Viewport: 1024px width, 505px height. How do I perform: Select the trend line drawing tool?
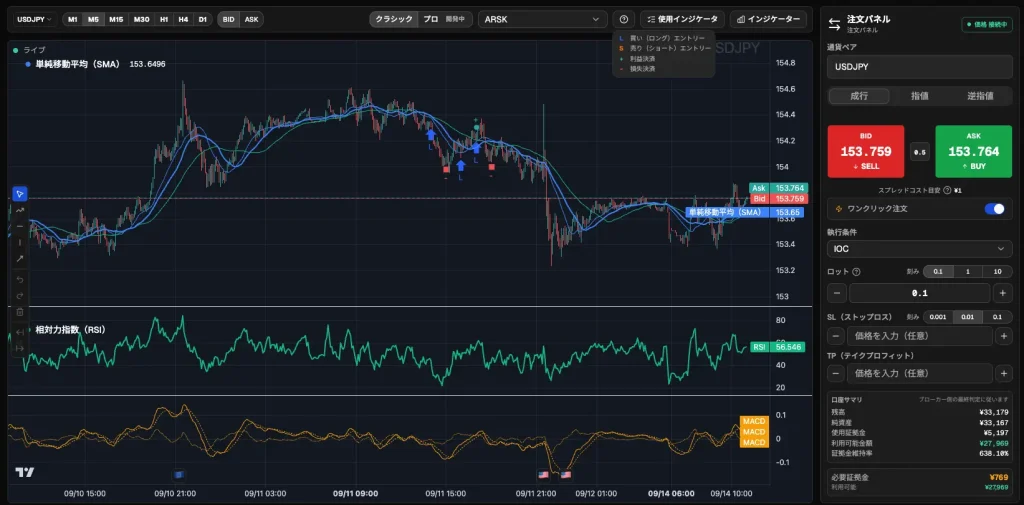pos(20,210)
